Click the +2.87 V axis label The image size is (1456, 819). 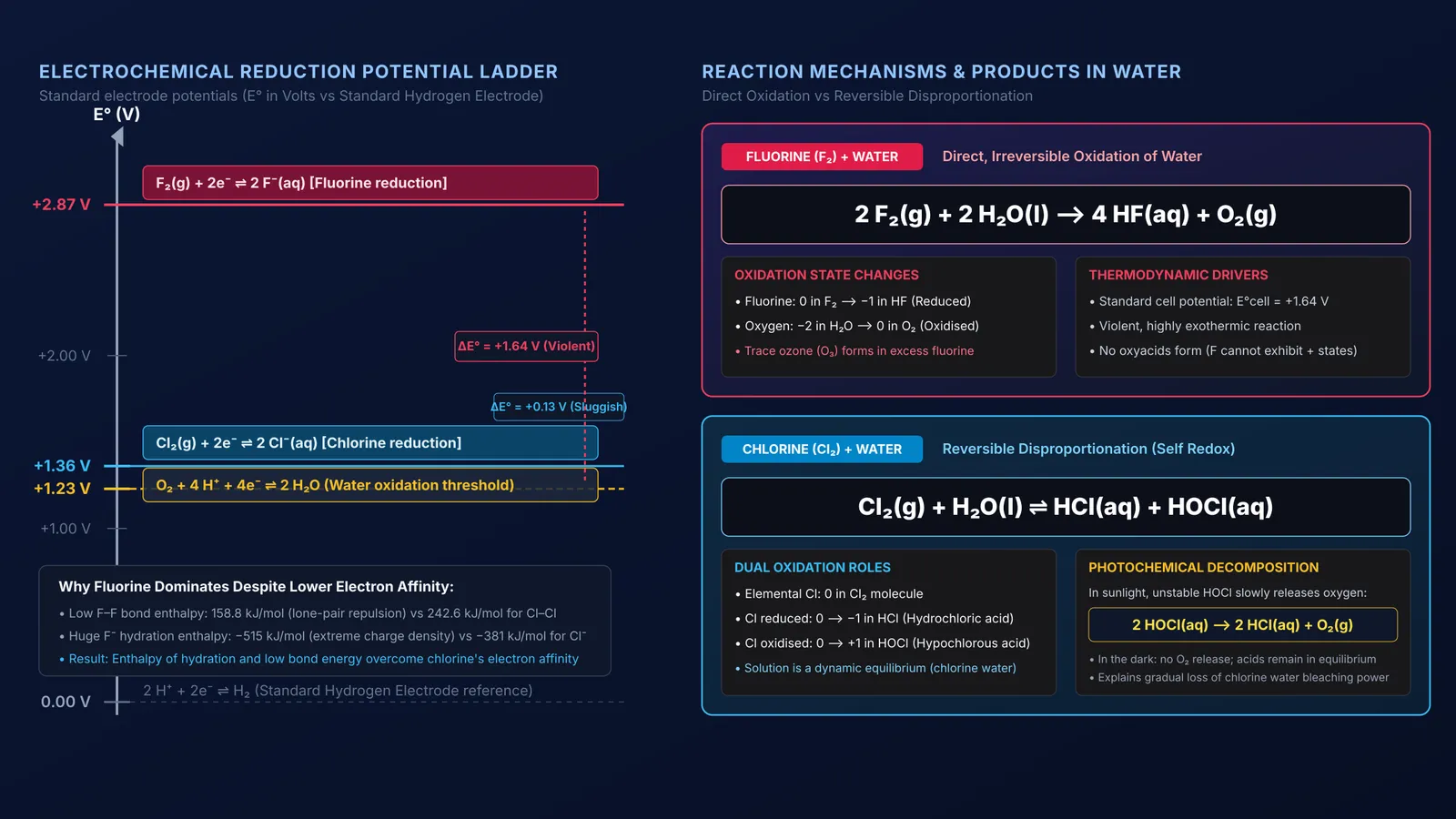[x=62, y=205]
